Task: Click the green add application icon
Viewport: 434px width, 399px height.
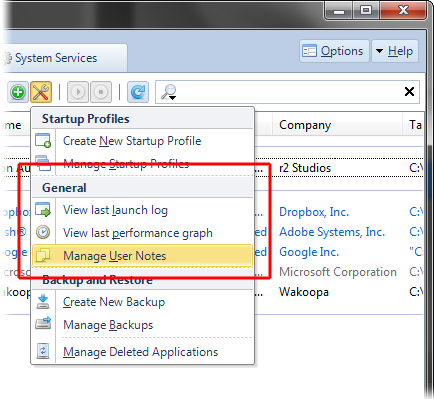Action: click(x=18, y=92)
